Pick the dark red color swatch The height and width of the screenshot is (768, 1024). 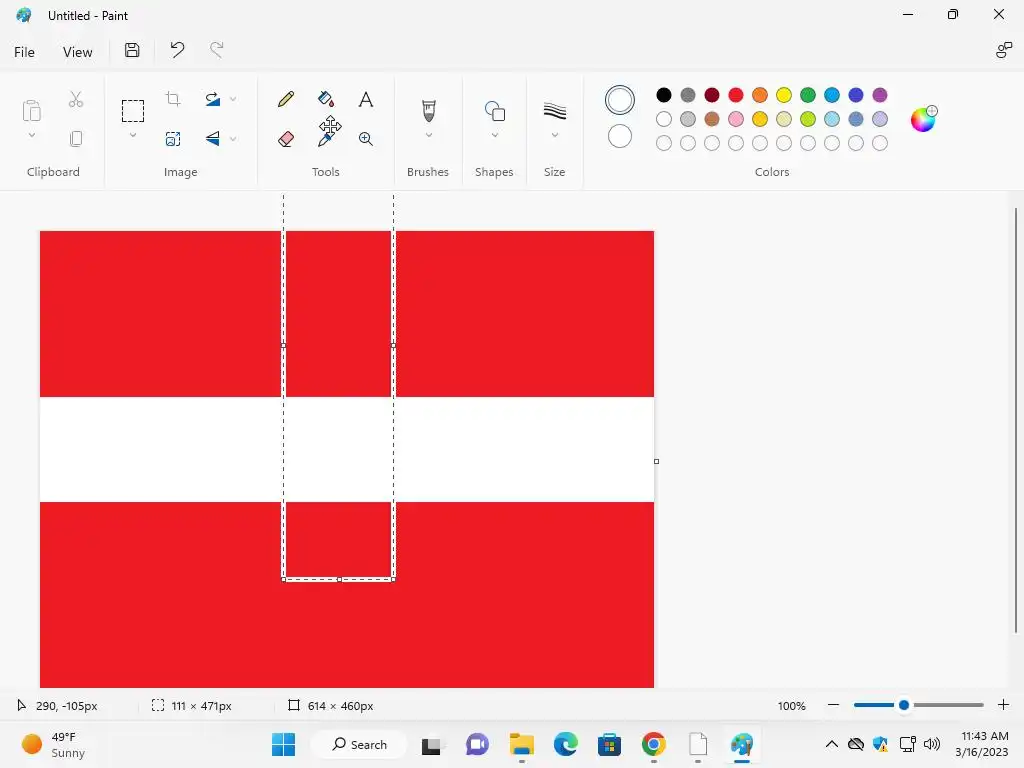(712, 95)
